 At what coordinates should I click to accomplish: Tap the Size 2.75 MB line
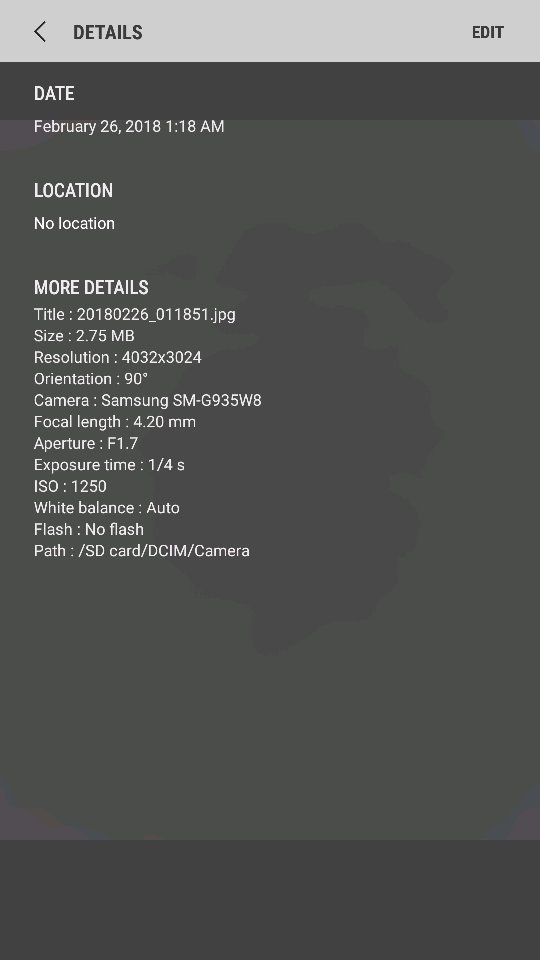click(84, 336)
